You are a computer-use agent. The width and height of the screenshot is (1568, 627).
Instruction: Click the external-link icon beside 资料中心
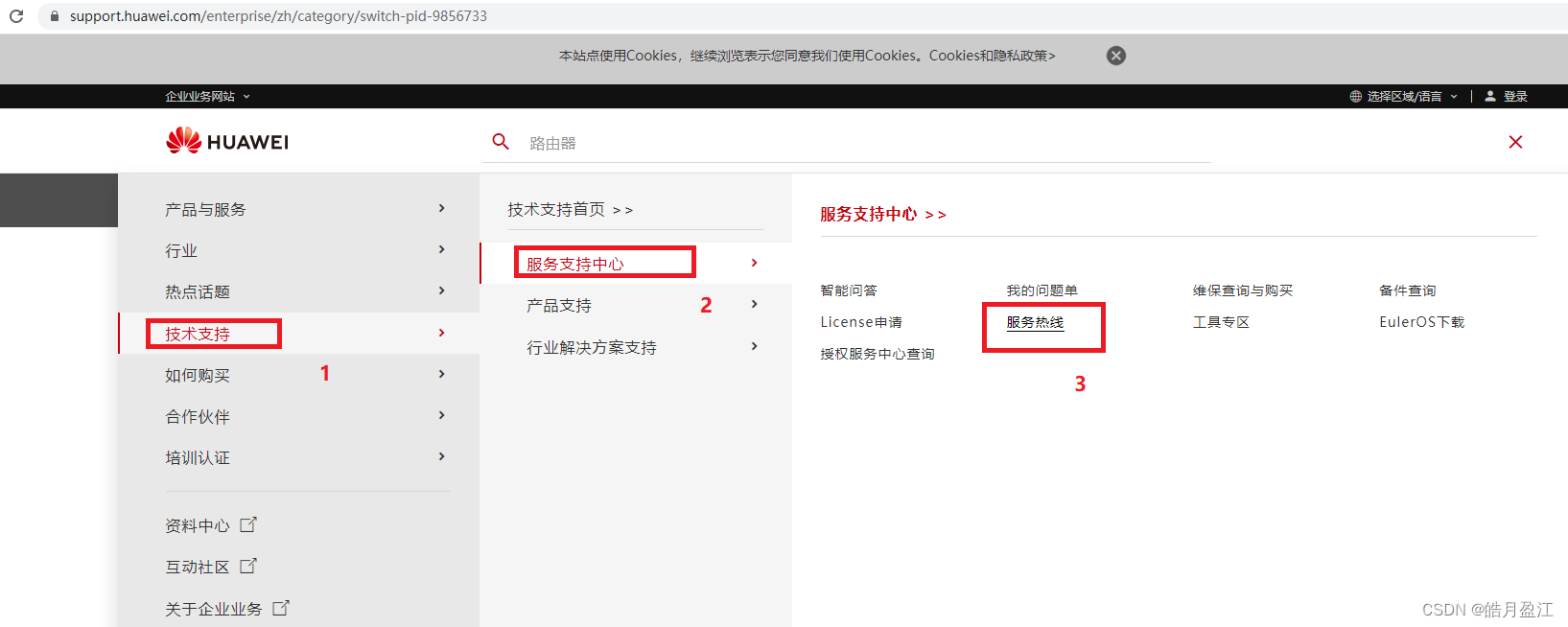pyautogui.click(x=248, y=524)
